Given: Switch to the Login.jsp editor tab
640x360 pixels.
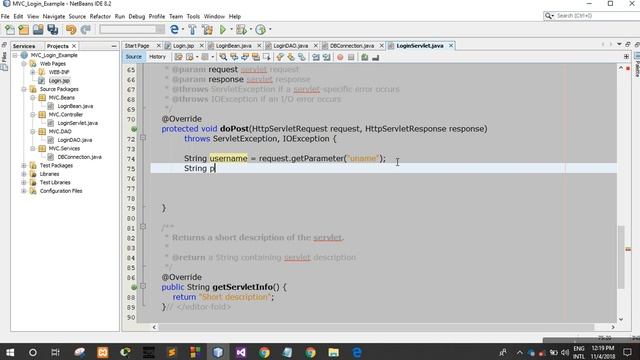Looking at the screenshot, I should 183,46.
